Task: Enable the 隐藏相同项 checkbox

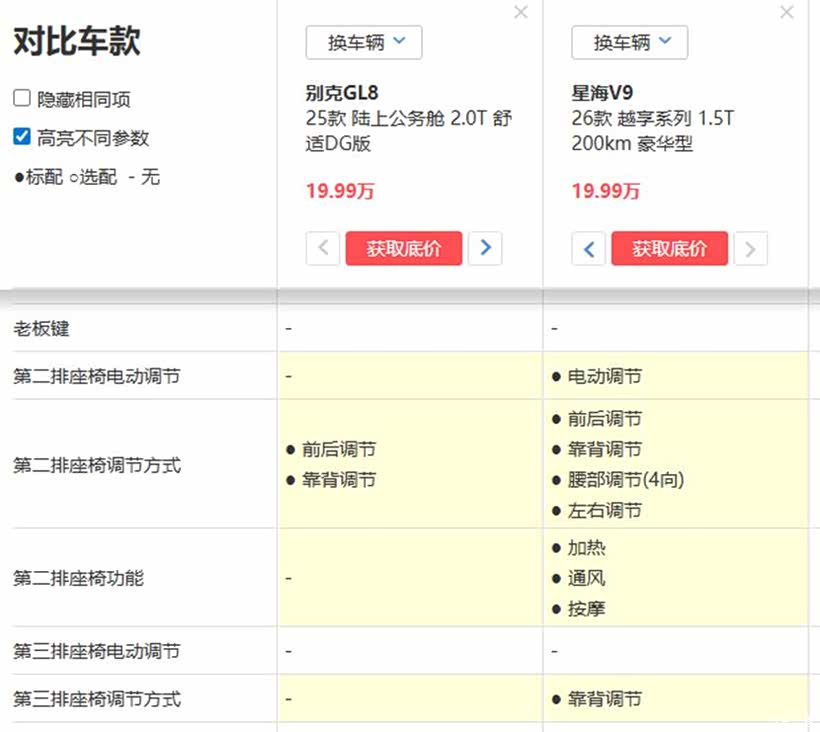Action: [22, 99]
